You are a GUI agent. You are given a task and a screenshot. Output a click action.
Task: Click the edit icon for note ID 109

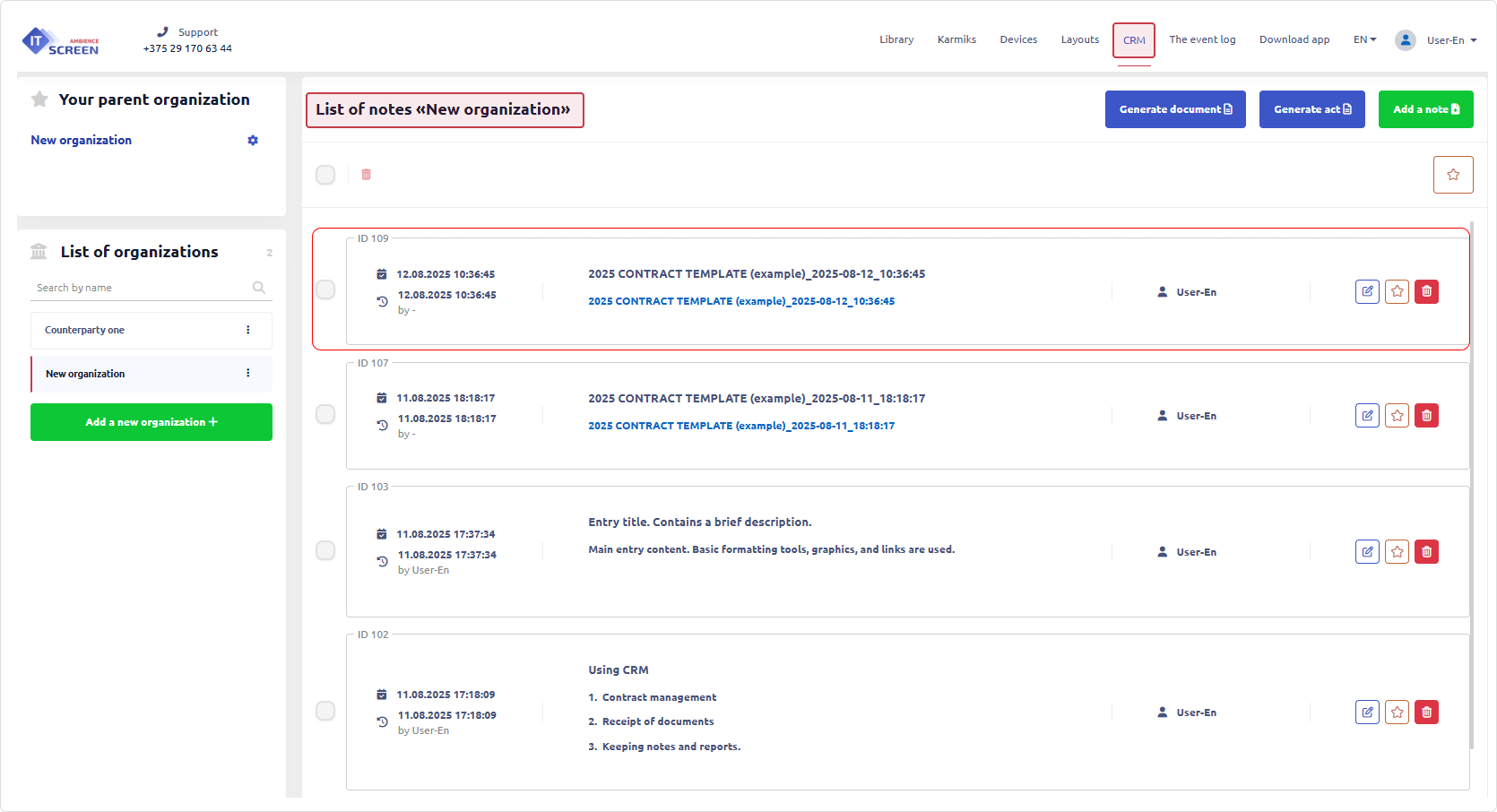pos(1367,291)
